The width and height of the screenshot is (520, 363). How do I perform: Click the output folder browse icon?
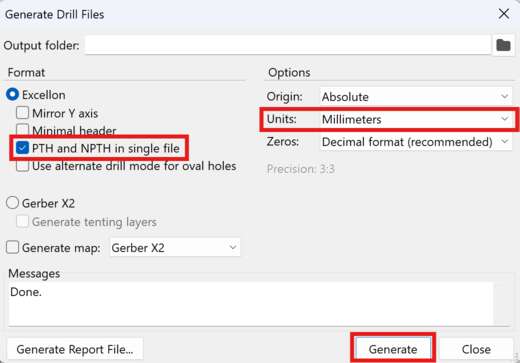click(503, 45)
